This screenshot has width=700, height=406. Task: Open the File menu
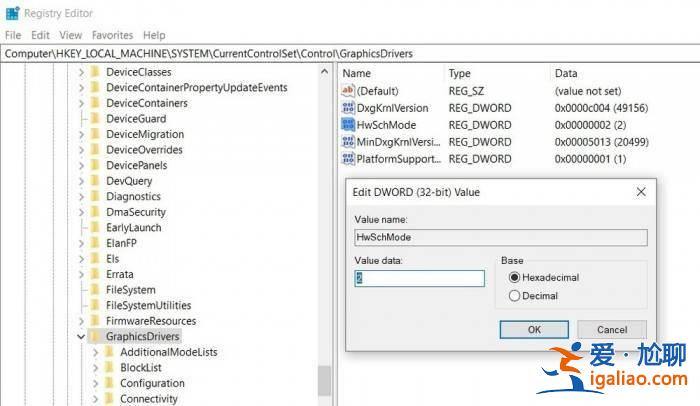coord(13,35)
